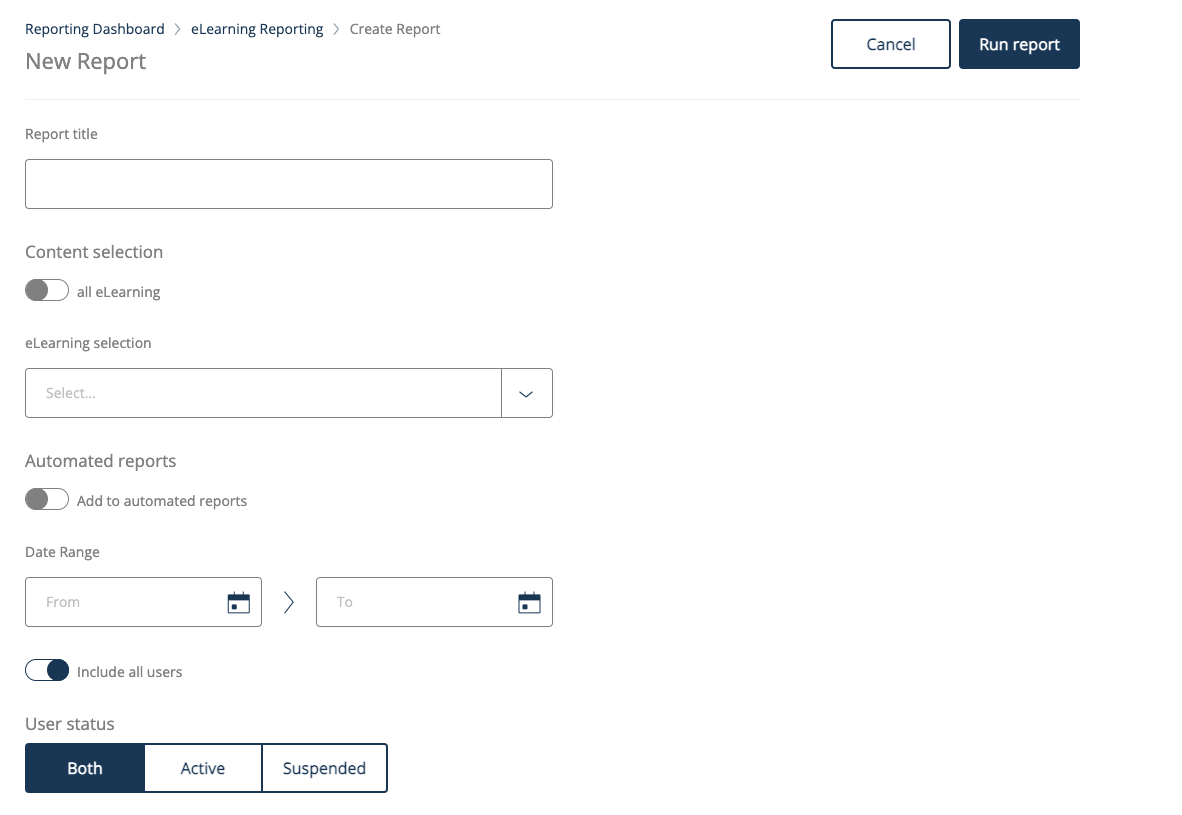The width and height of the screenshot is (1182, 815).
Task: Expand the eLearning selection dropdown arrow
Action: [526, 393]
